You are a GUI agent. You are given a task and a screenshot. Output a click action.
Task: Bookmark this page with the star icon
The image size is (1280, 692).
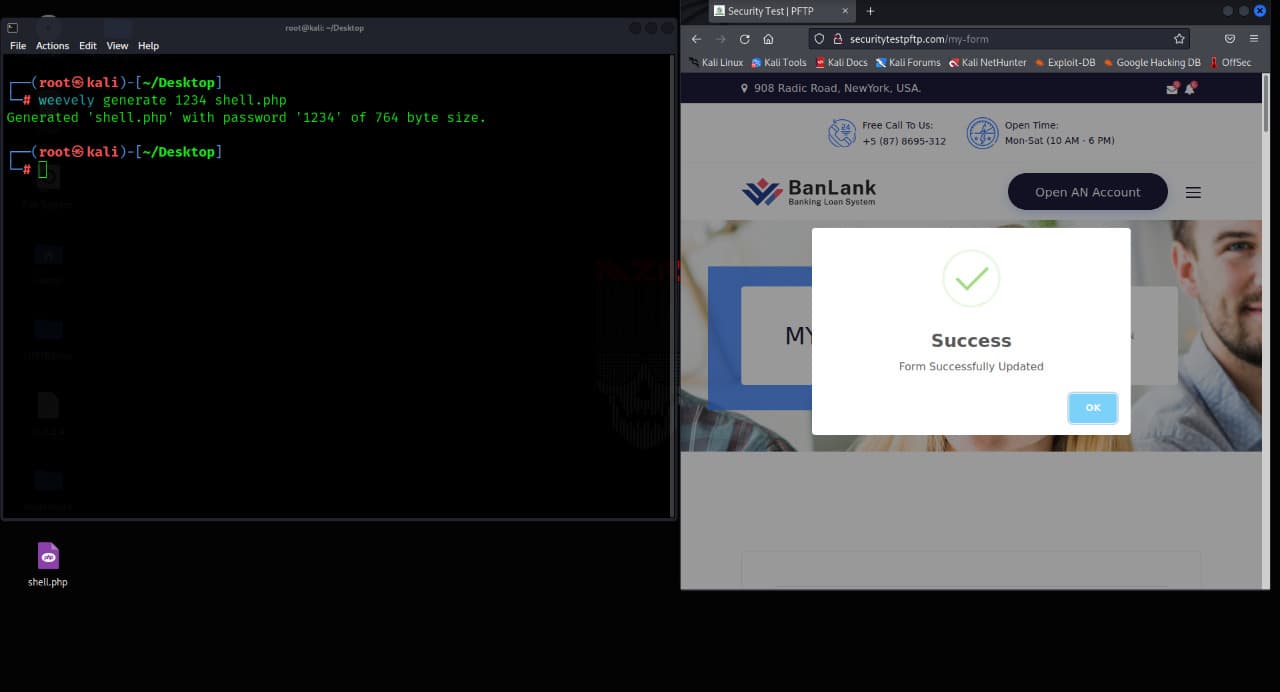(1179, 39)
